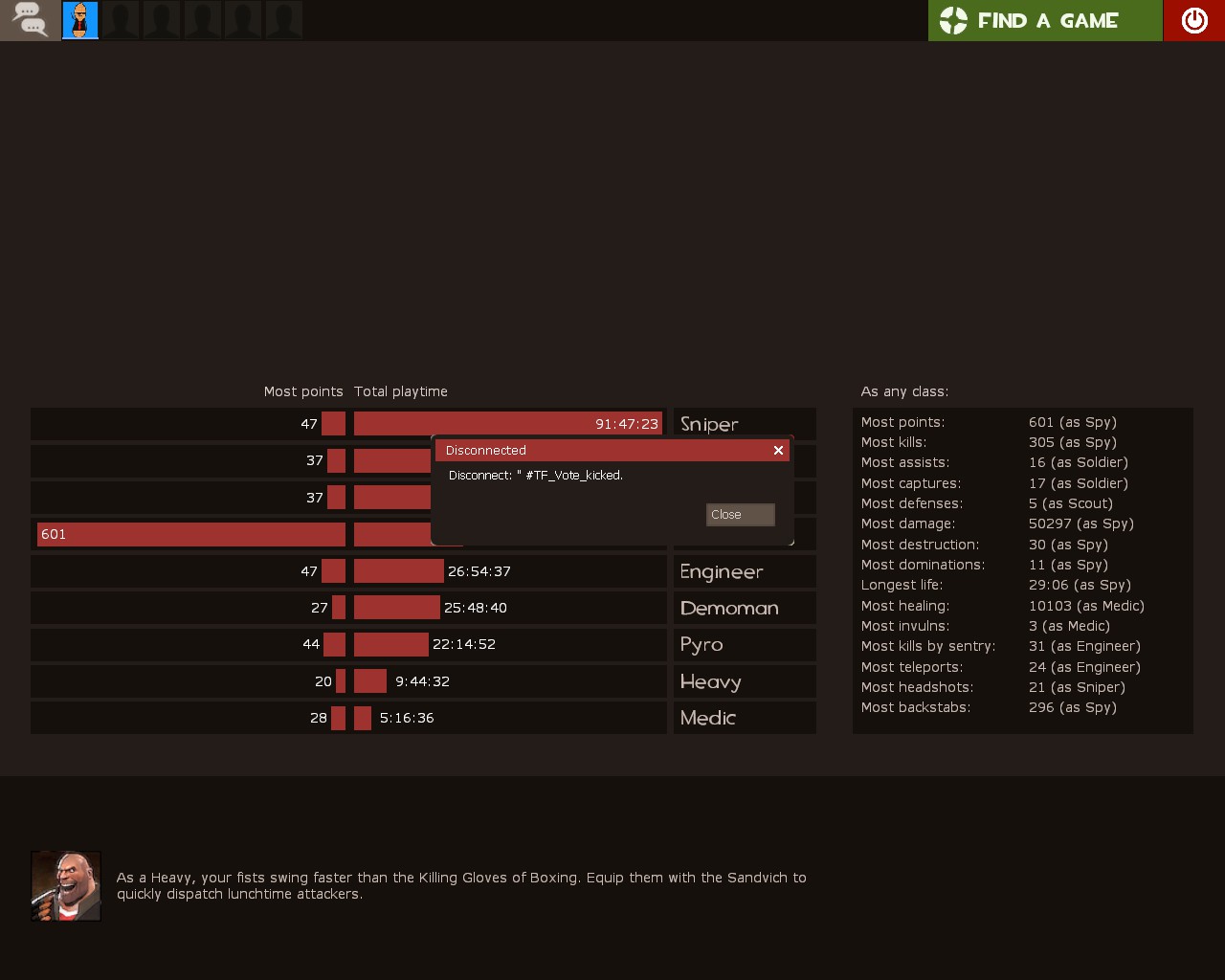Click the '21 (as Sniper)' headshots value
This screenshot has height=980, width=1225.
point(1078,687)
